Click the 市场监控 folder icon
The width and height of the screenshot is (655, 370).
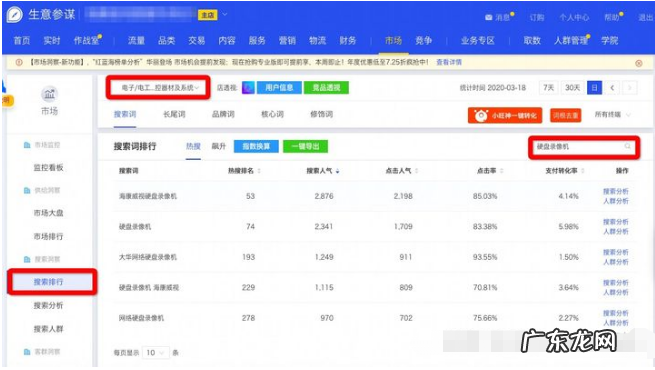(27, 145)
